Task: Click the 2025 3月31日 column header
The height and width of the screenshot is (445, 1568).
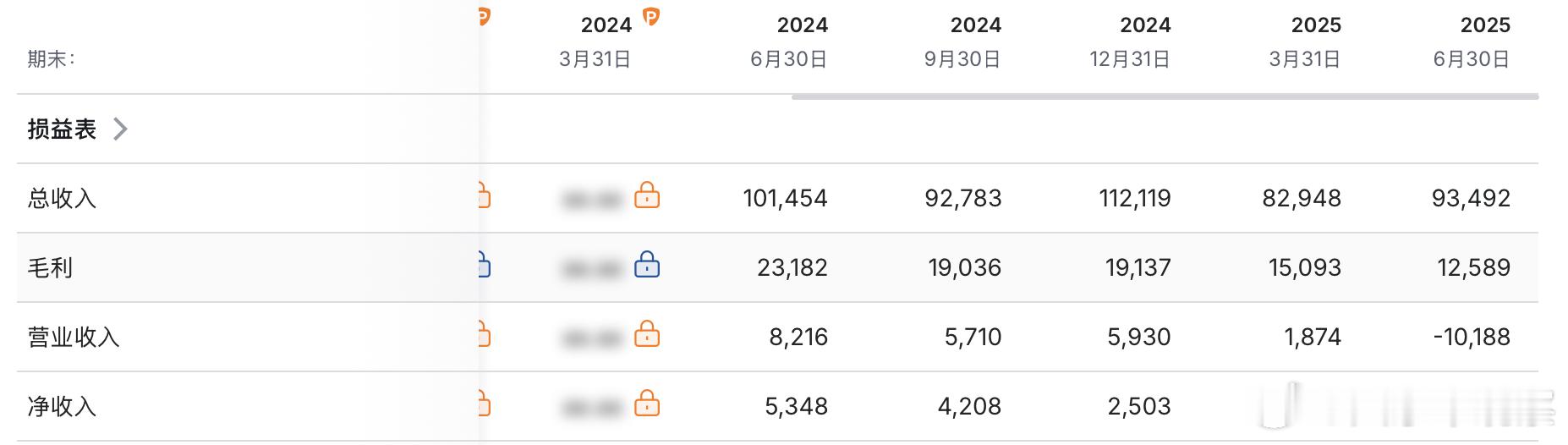Action: 1305,41
